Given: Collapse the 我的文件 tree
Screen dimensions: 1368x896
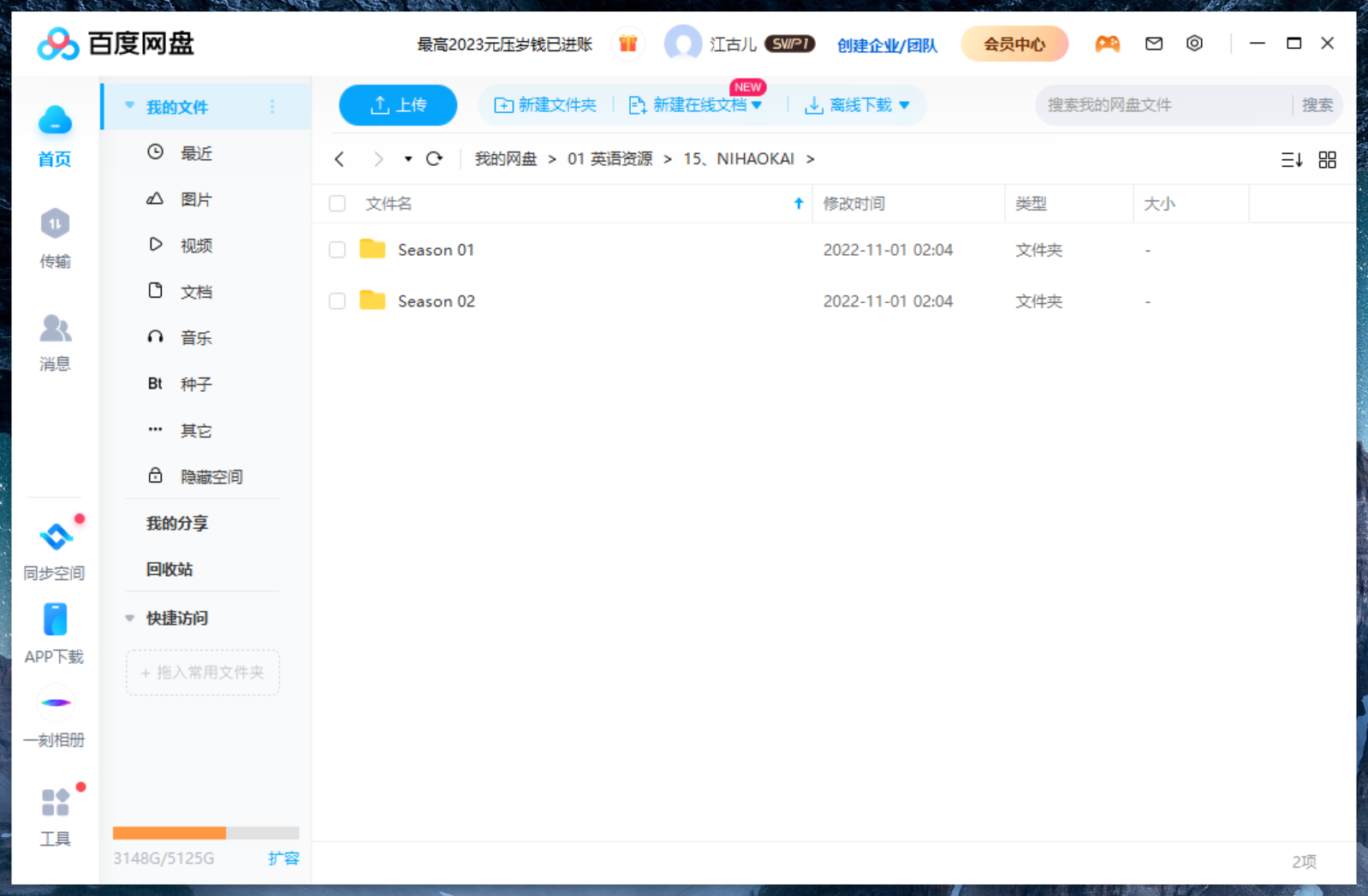Looking at the screenshot, I should pos(129,106).
